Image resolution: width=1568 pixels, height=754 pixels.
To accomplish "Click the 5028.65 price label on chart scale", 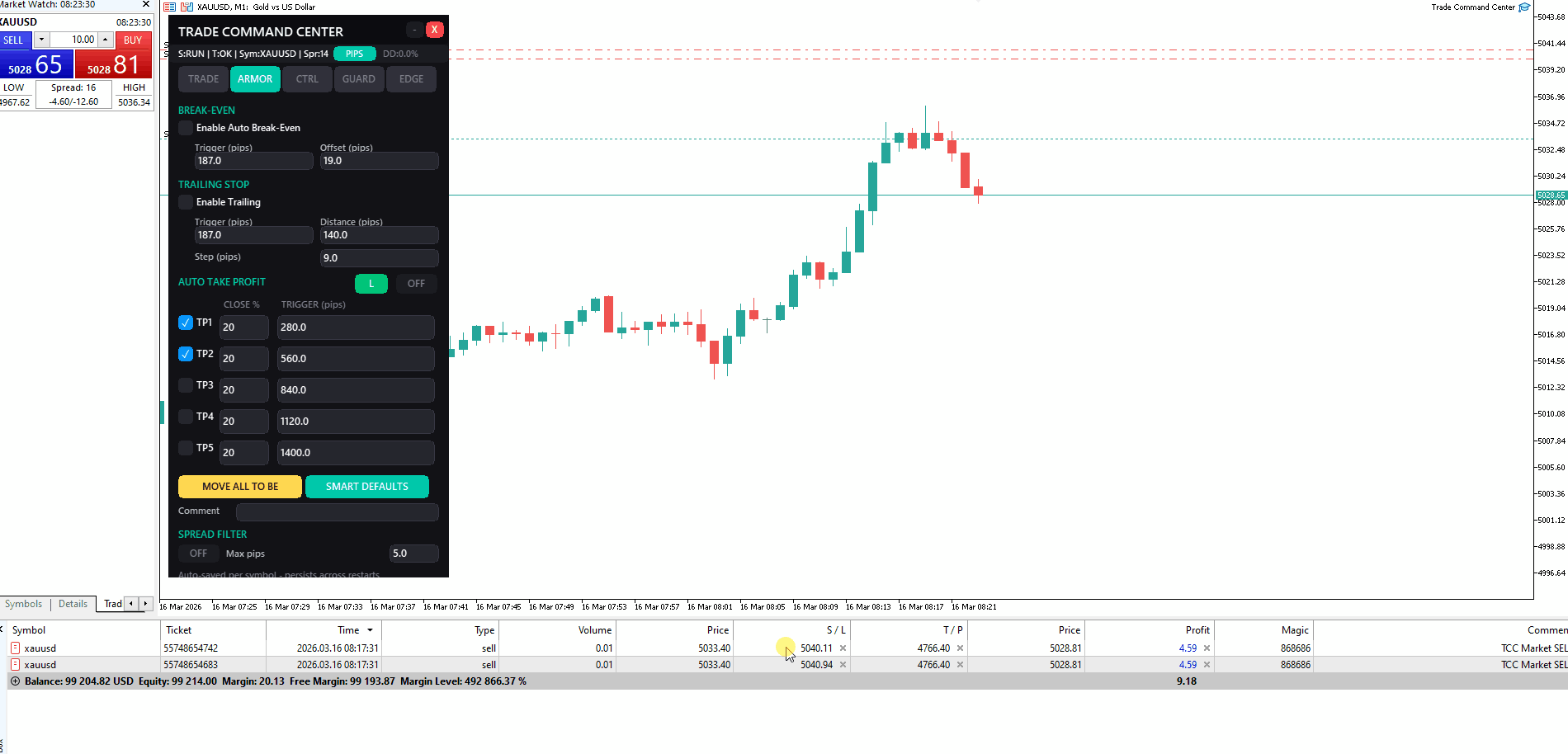I will click(x=1551, y=196).
